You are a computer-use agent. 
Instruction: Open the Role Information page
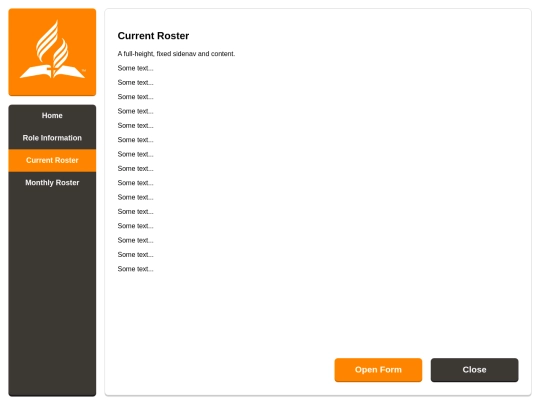coord(52,138)
